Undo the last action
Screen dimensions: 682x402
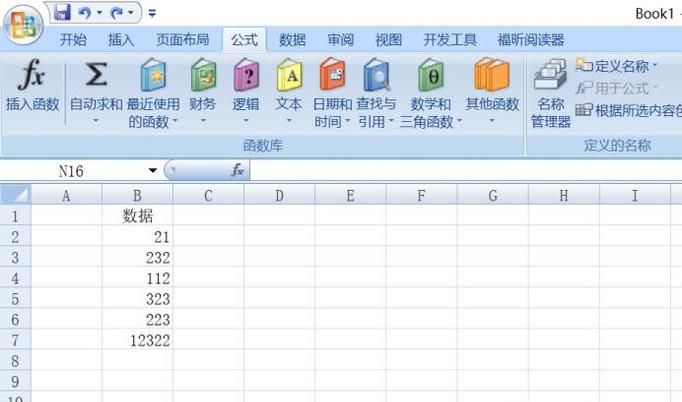pos(85,13)
